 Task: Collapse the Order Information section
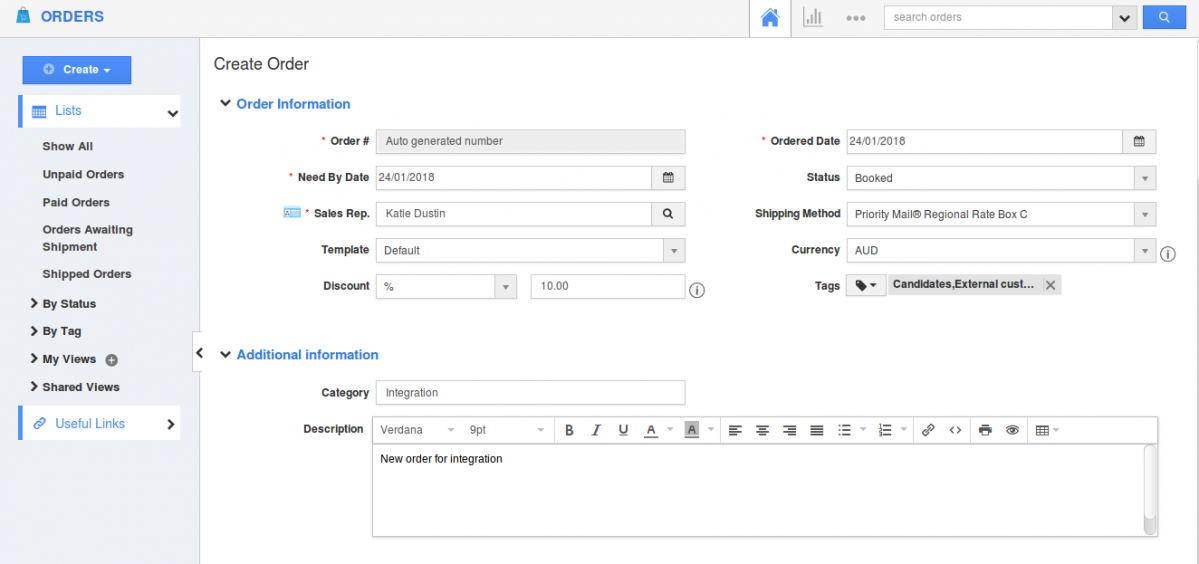coord(225,103)
